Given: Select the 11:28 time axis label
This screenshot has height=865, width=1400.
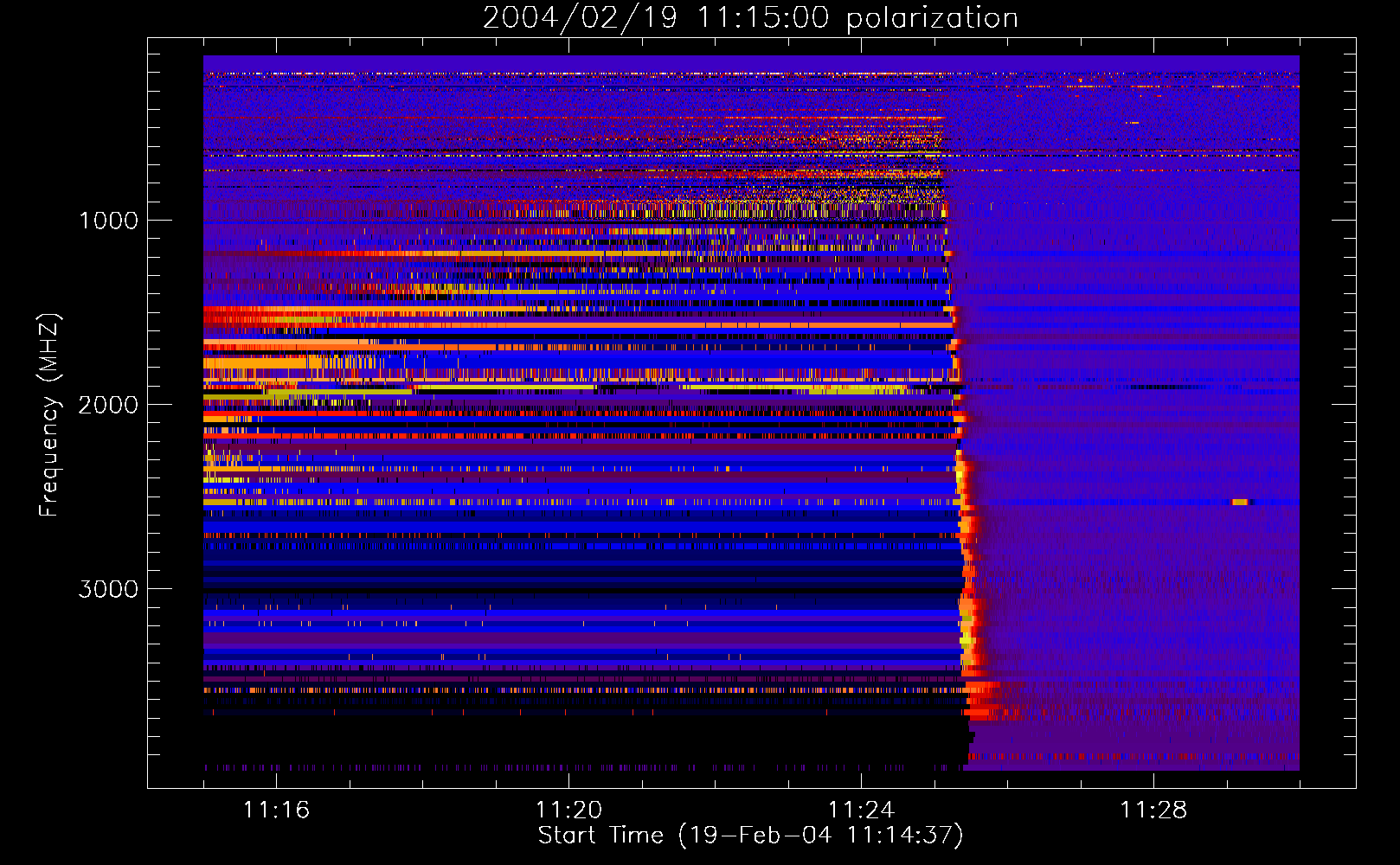Looking at the screenshot, I should (x=1153, y=811).
